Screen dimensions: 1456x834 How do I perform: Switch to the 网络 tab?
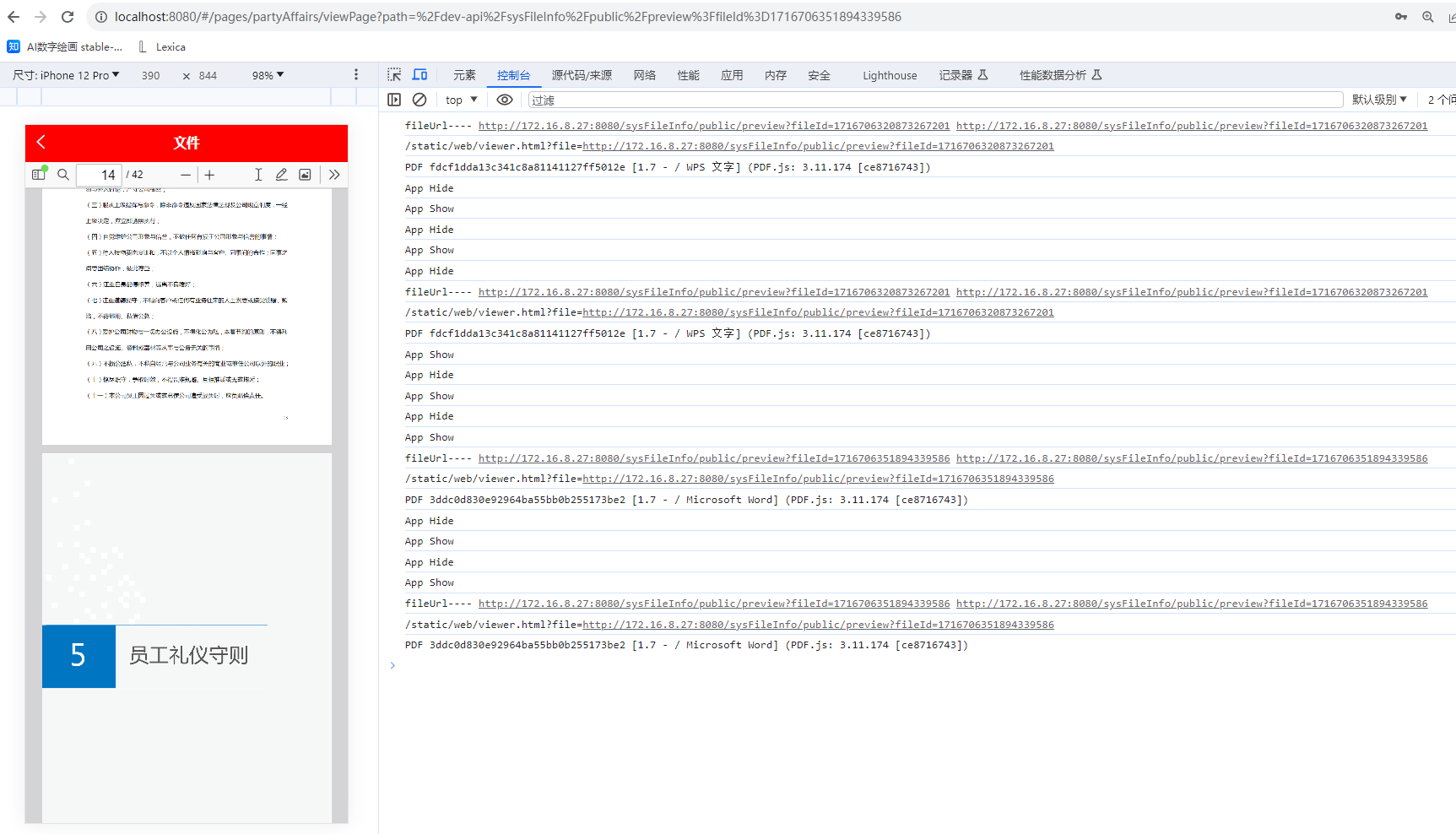tap(644, 74)
